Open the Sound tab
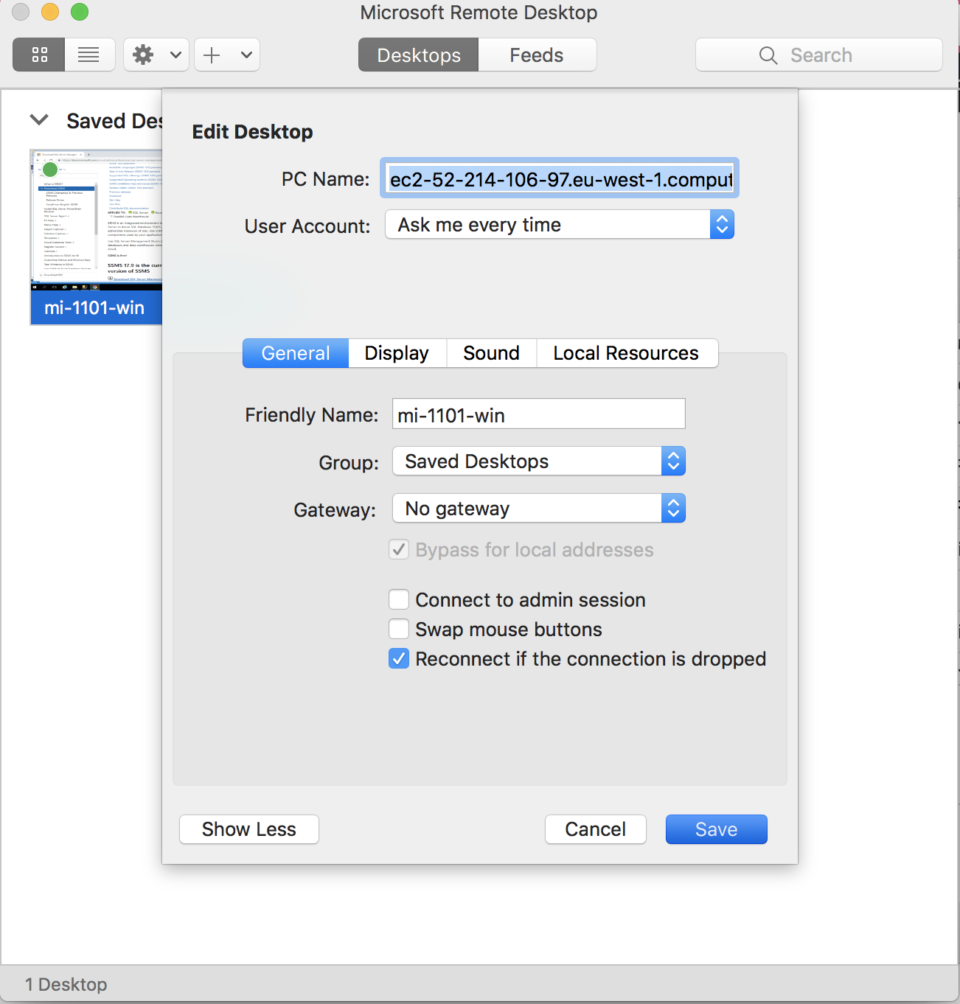The height and width of the screenshot is (1004, 960). tap(491, 353)
